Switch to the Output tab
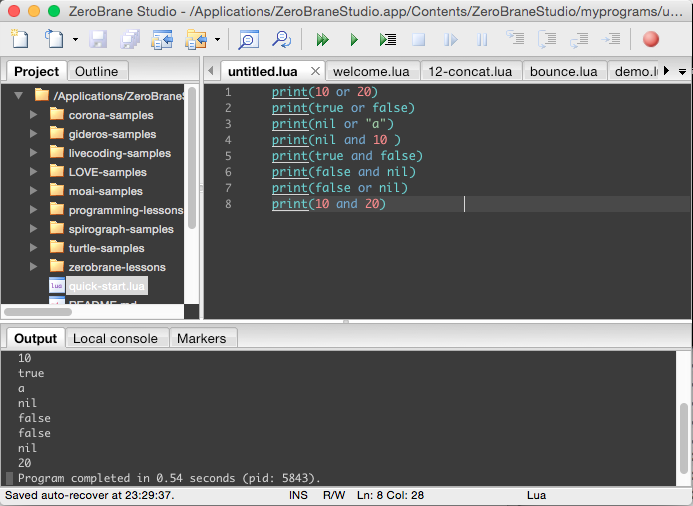Image resolution: width=693 pixels, height=506 pixels. (x=35, y=339)
